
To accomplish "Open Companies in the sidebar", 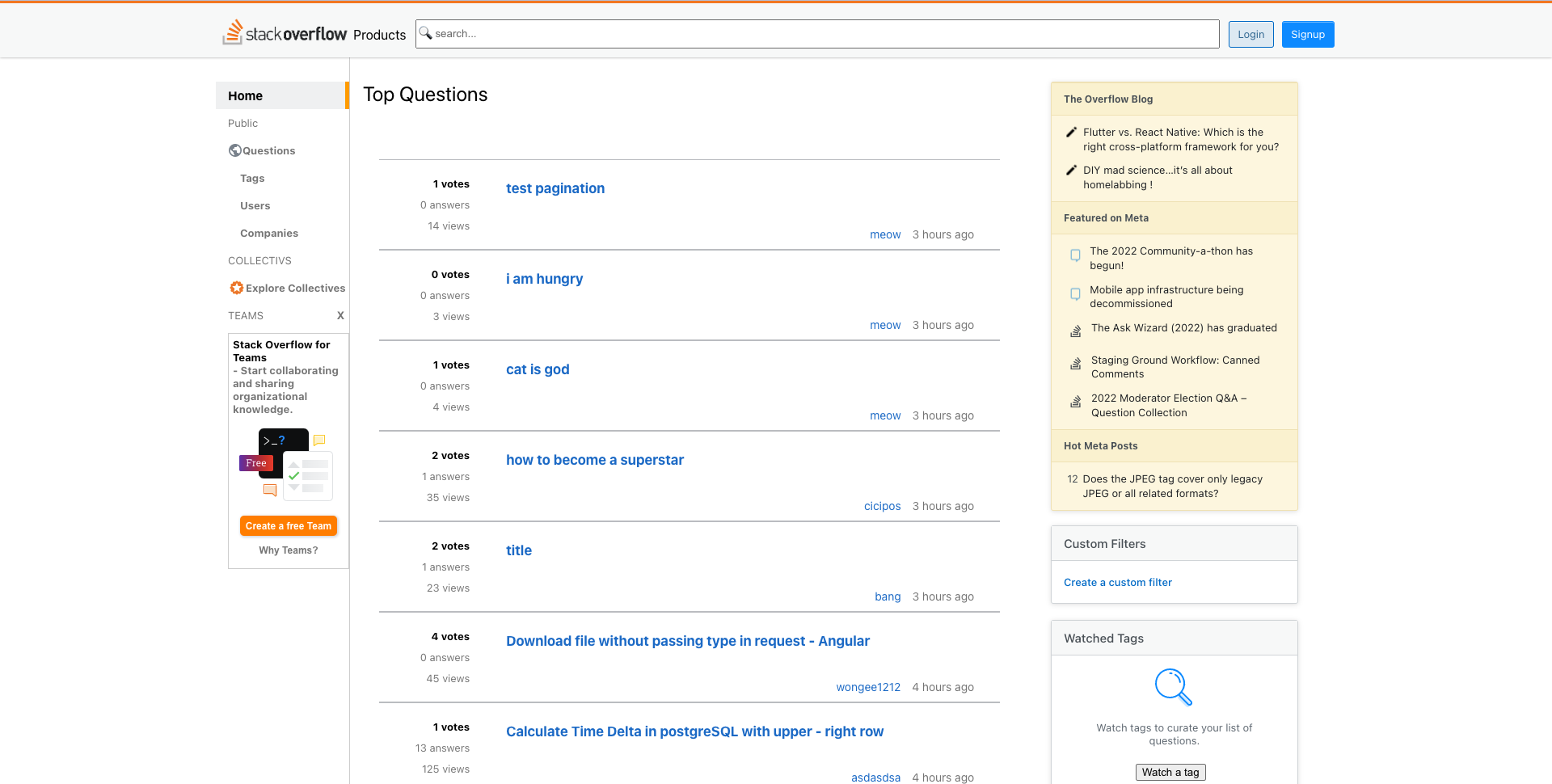I will point(269,233).
